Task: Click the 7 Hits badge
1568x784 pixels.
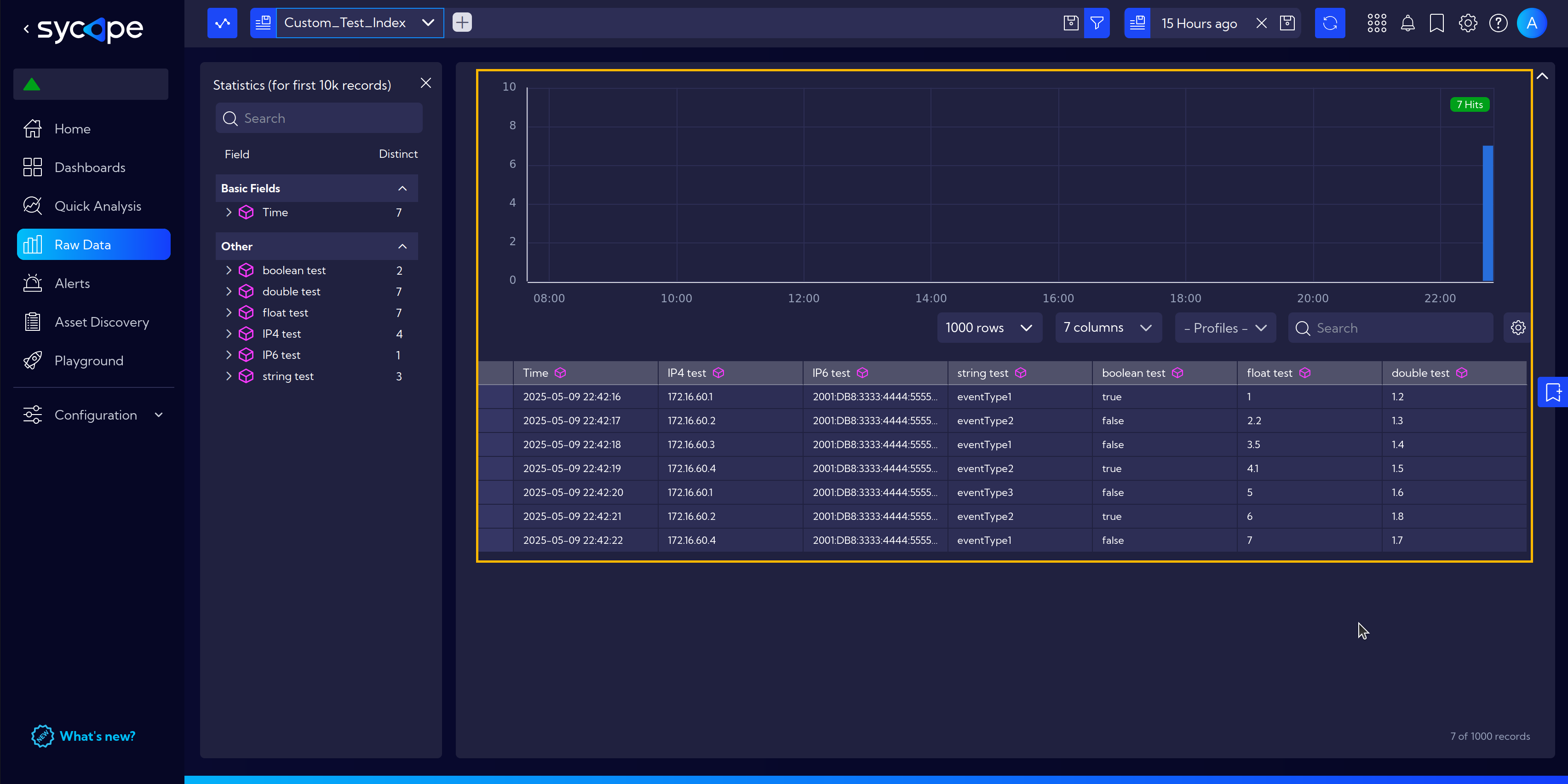Action: 1470,105
